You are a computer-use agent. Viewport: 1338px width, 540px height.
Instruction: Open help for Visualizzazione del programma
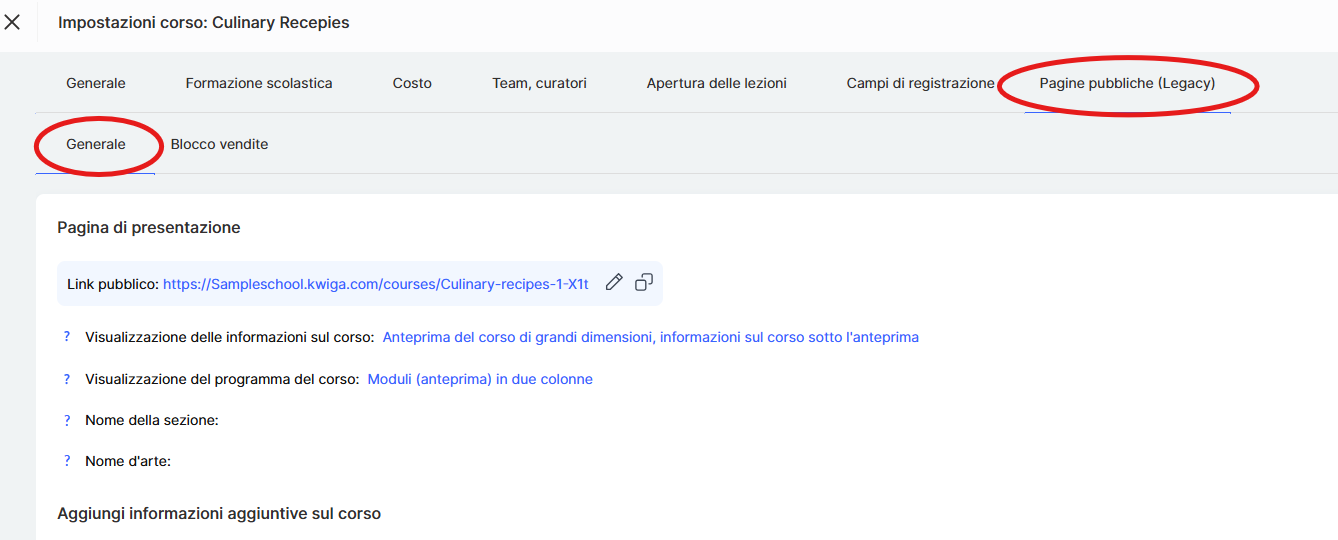[67, 379]
